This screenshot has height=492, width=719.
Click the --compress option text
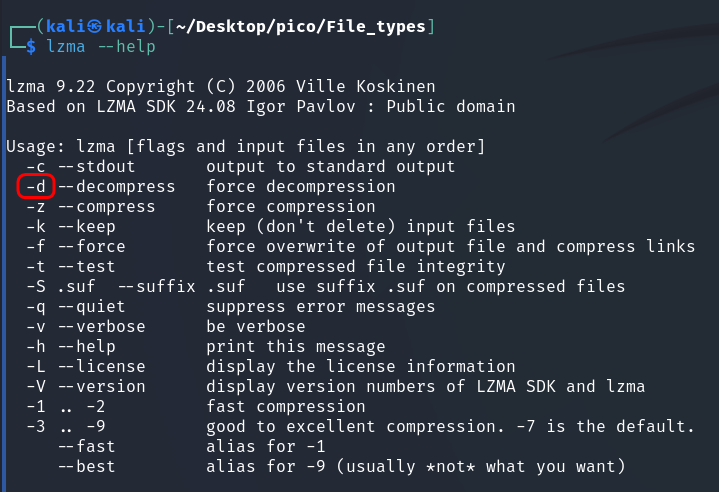pos(105,206)
